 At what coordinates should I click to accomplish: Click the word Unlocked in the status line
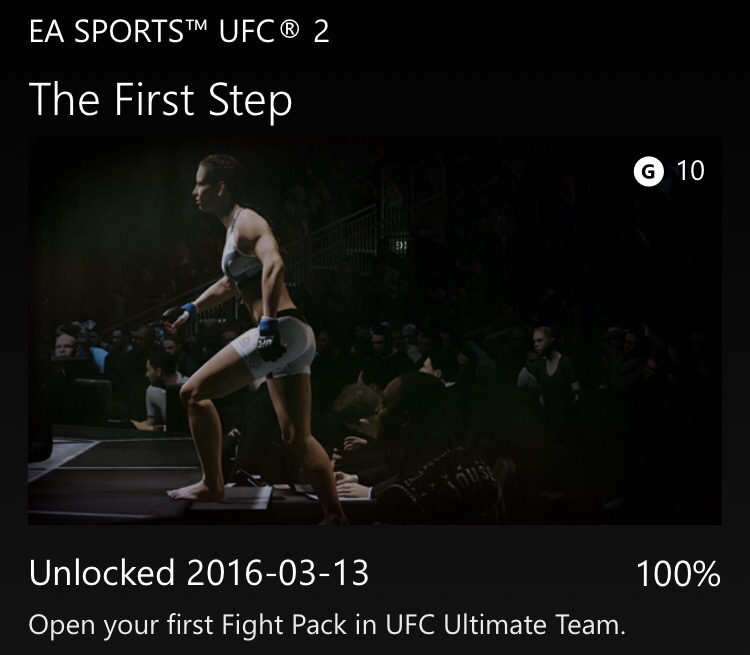[102, 573]
